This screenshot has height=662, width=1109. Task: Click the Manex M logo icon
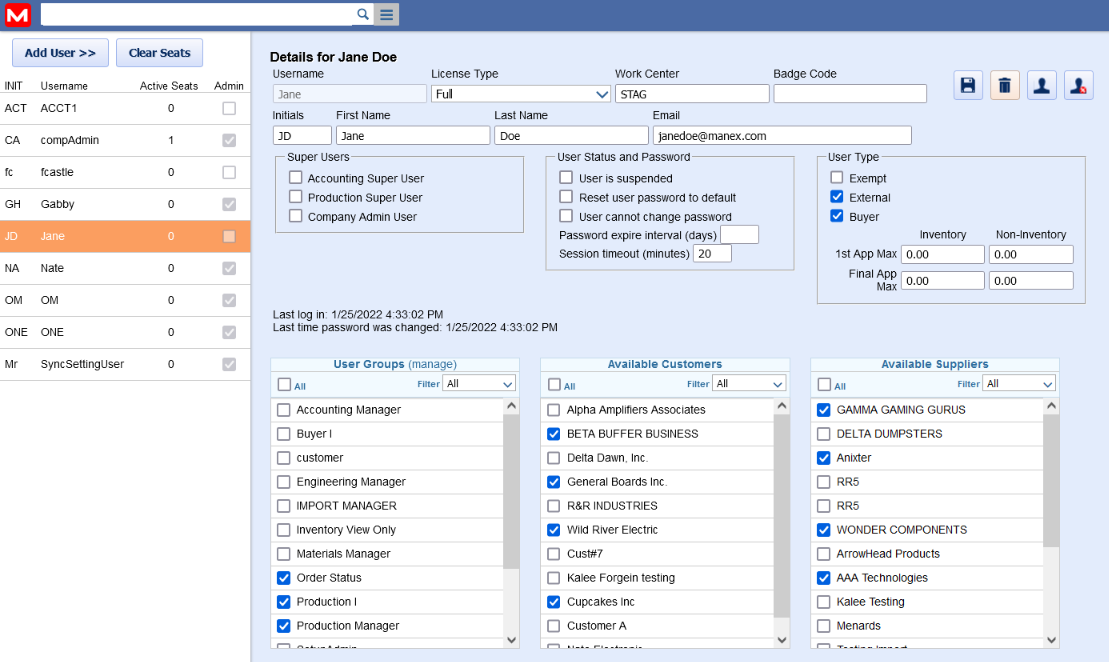click(18, 15)
